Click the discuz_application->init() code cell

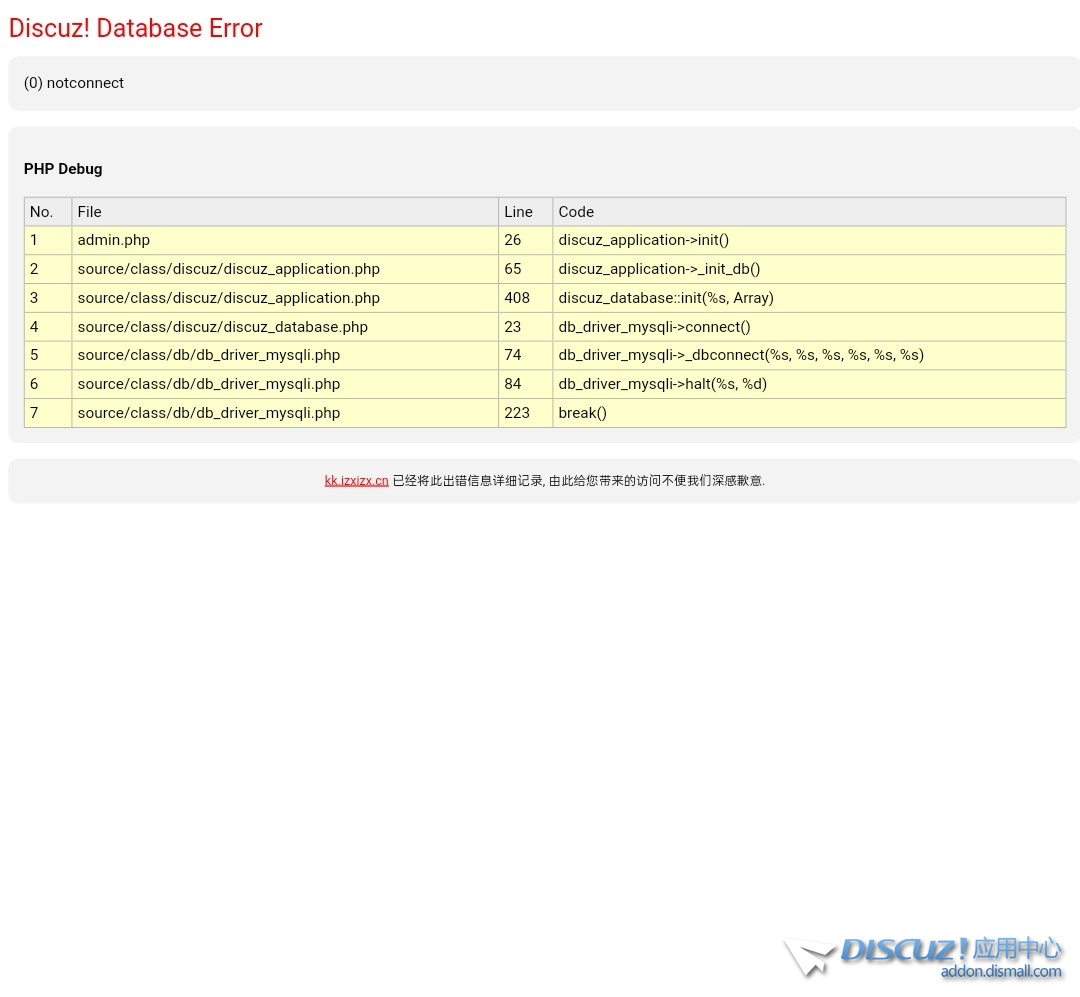point(643,240)
